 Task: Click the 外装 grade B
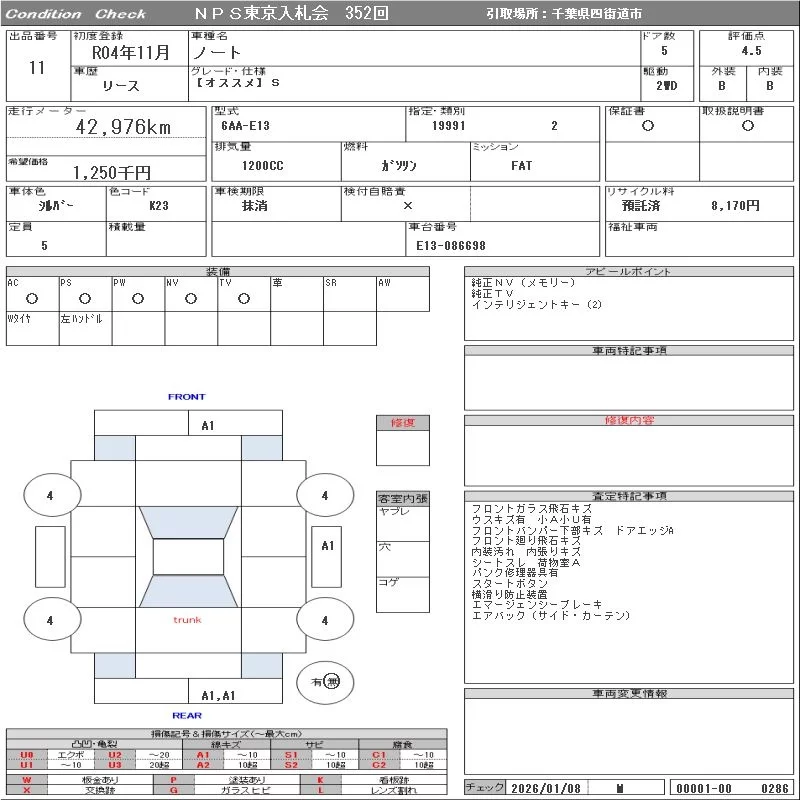(722, 86)
